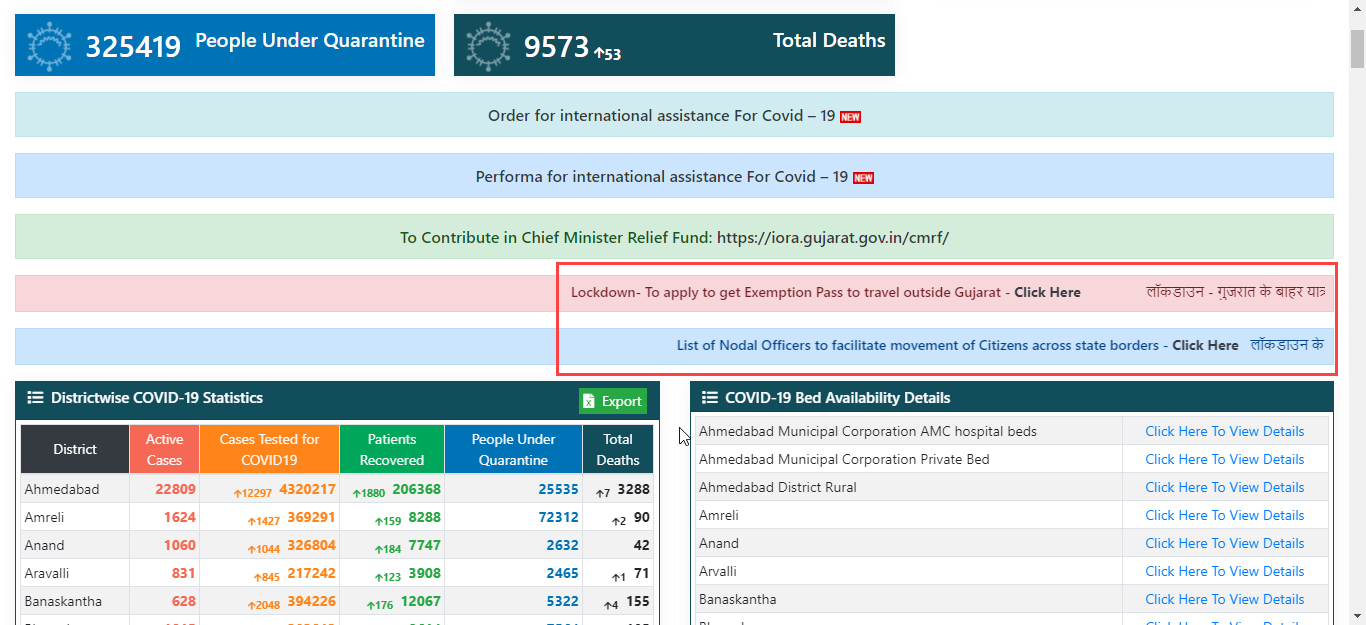Click Banaskantha's patients recovered value 12067
The width and height of the screenshot is (1366, 625).
tap(421, 601)
